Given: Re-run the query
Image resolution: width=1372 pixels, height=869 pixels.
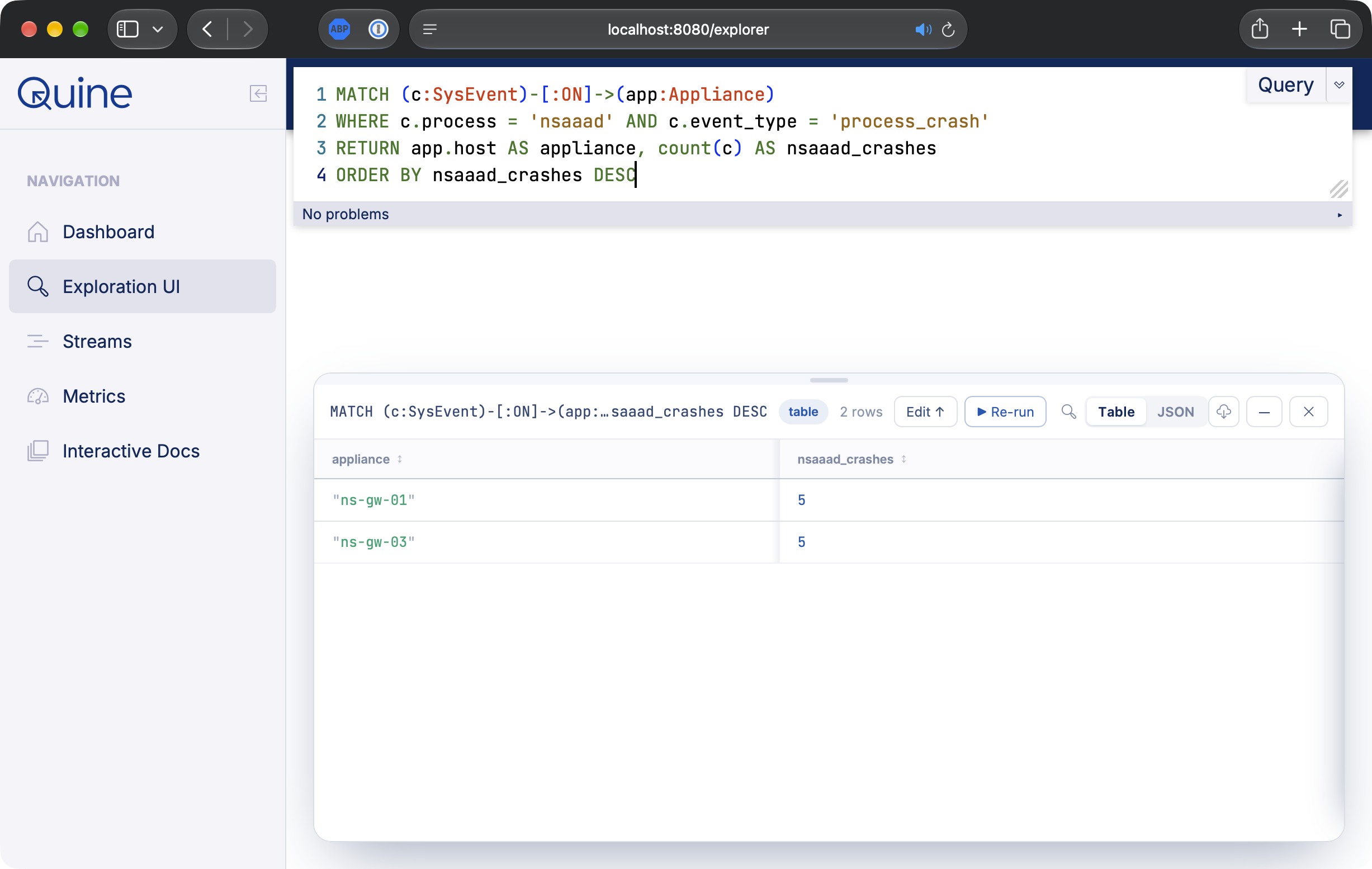Looking at the screenshot, I should tap(1005, 412).
